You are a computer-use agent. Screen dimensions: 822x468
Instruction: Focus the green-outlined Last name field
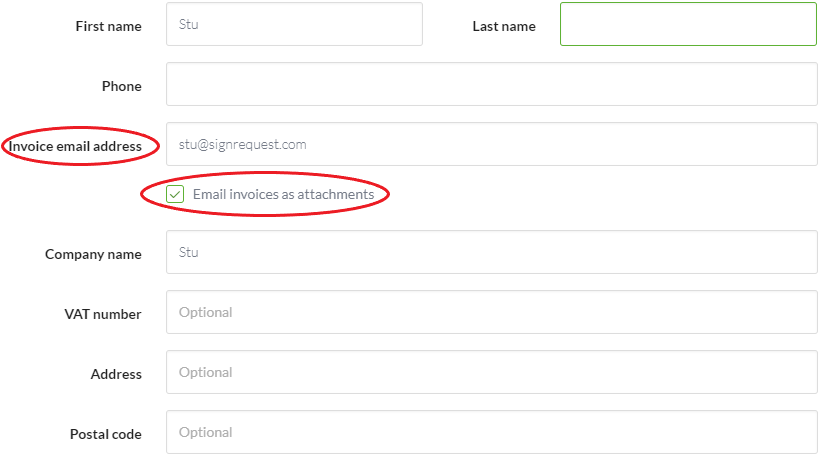[688, 24]
